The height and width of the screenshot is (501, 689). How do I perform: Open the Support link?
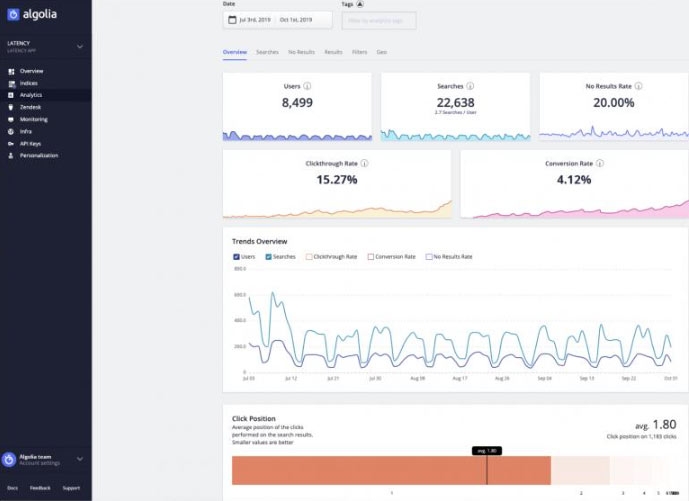pos(71,488)
